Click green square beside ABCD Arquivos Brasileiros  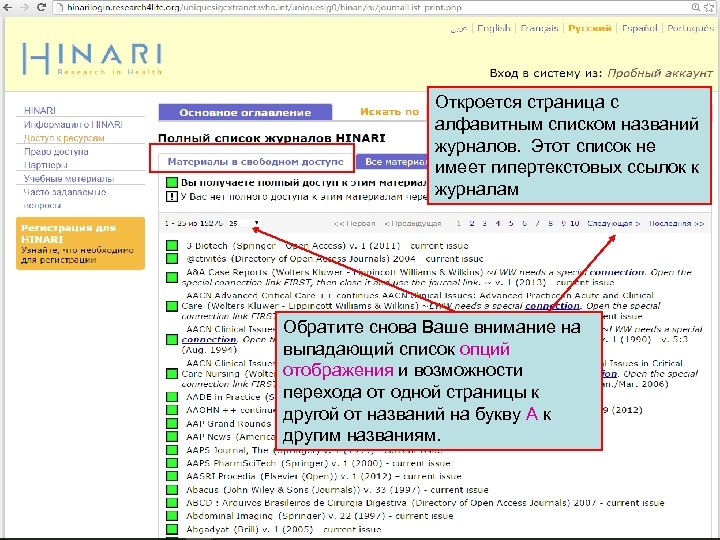pos(172,503)
